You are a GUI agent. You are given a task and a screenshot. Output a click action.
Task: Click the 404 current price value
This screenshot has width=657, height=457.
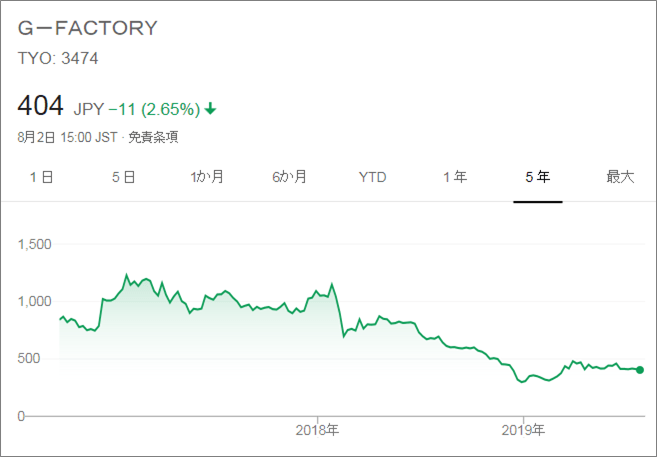40,105
